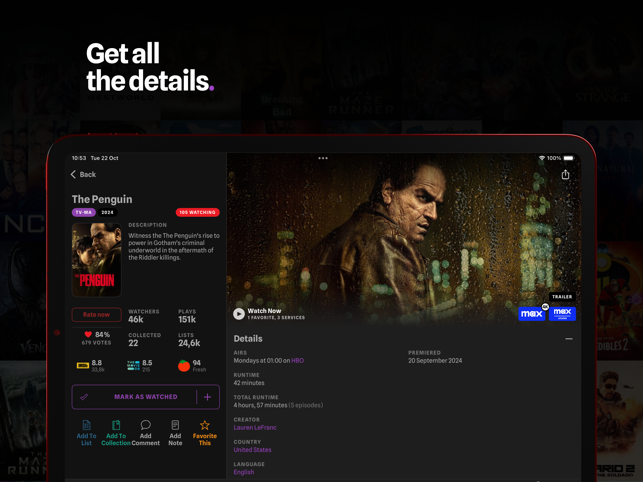Play Watch Now circular button

coord(239,314)
